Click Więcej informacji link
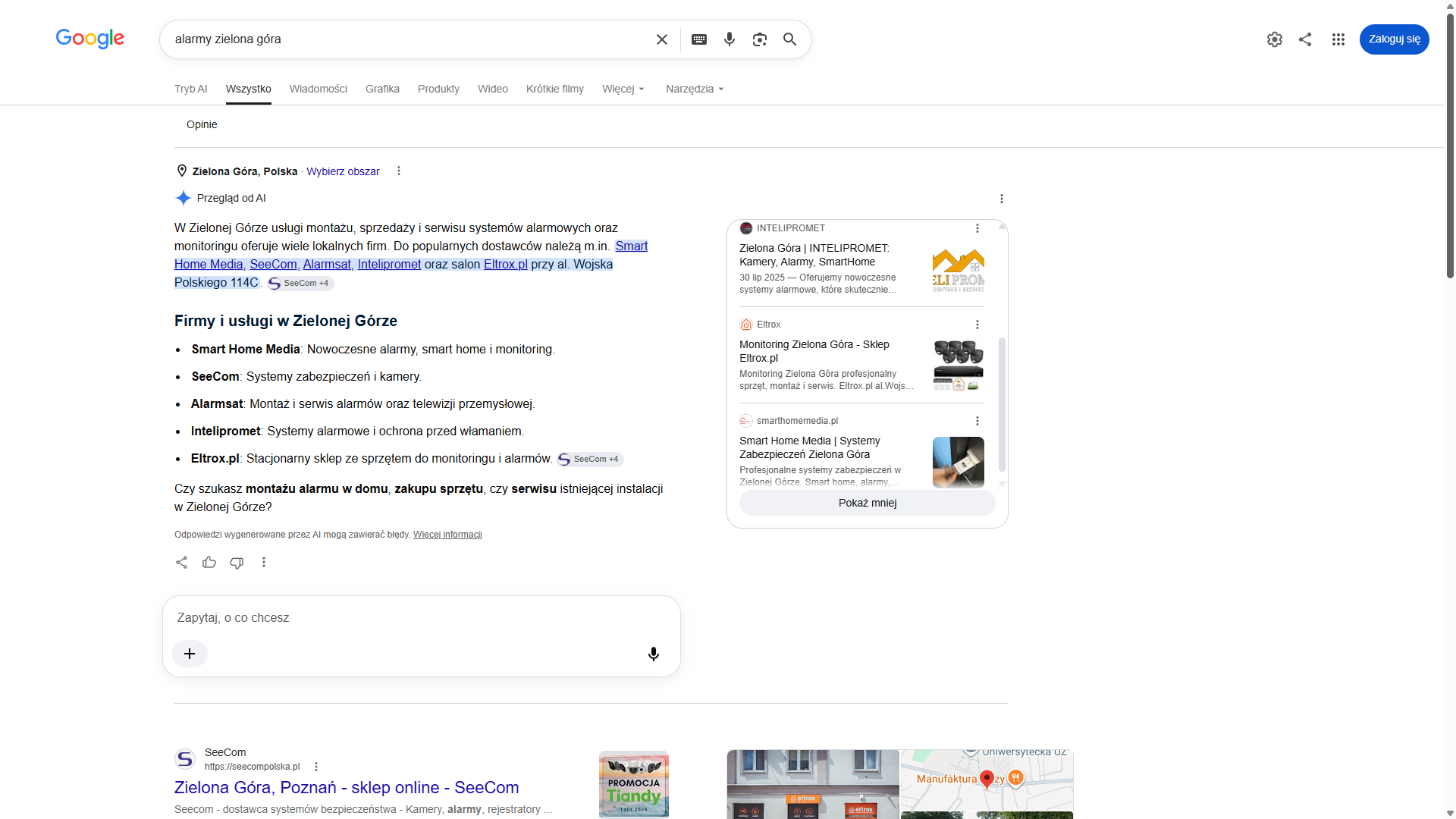Image resolution: width=1456 pixels, height=819 pixels. coord(447,535)
